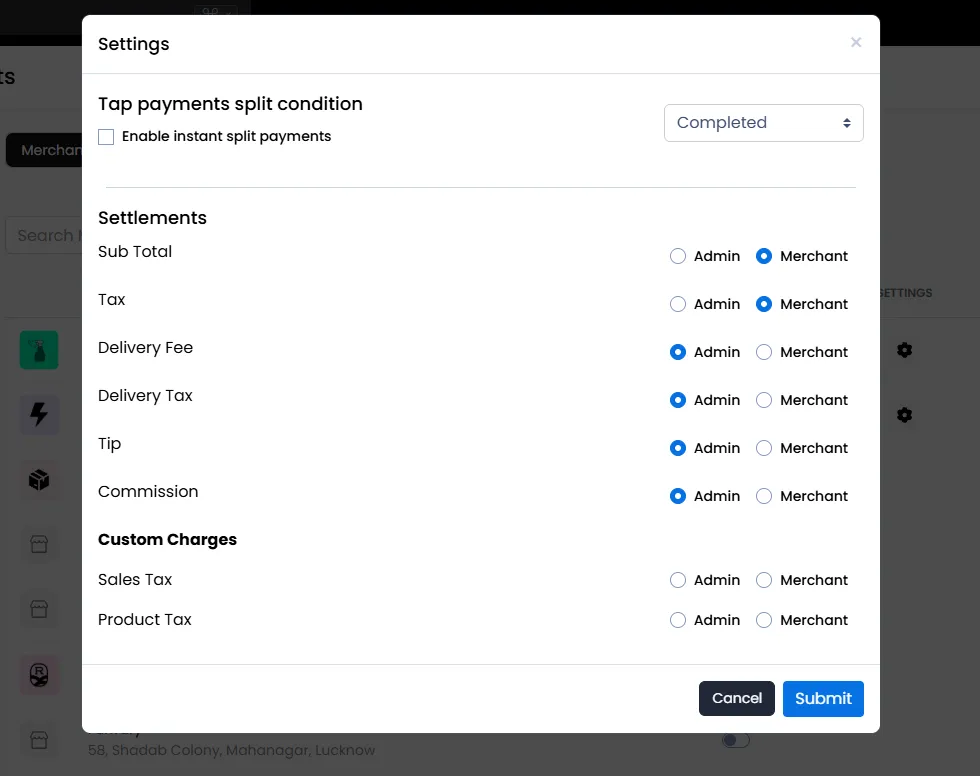The width and height of the screenshot is (980, 776).
Task: Tick the Enable instant split payments checkbox
Action: tap(106, 137)
